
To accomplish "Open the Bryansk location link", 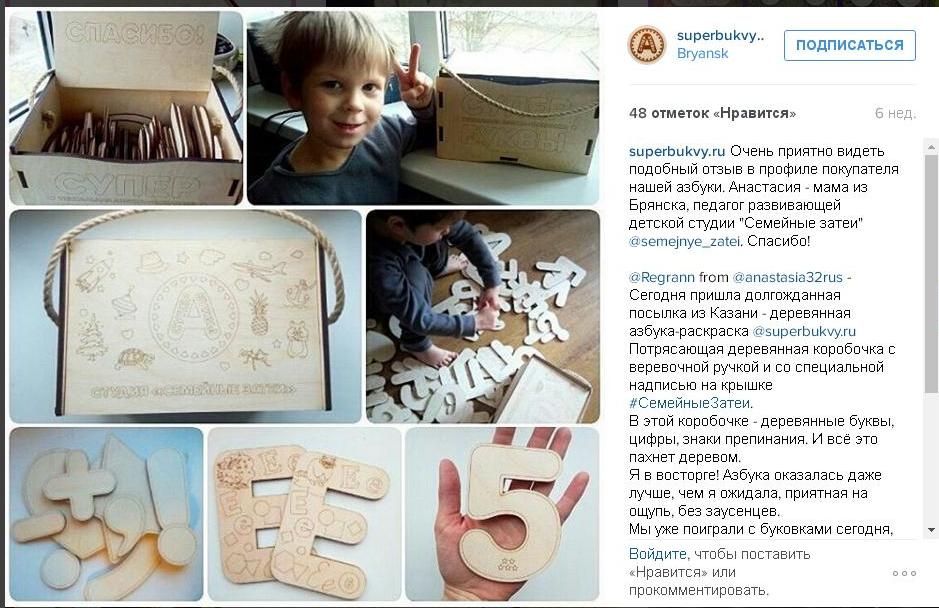I will [702, 53].
